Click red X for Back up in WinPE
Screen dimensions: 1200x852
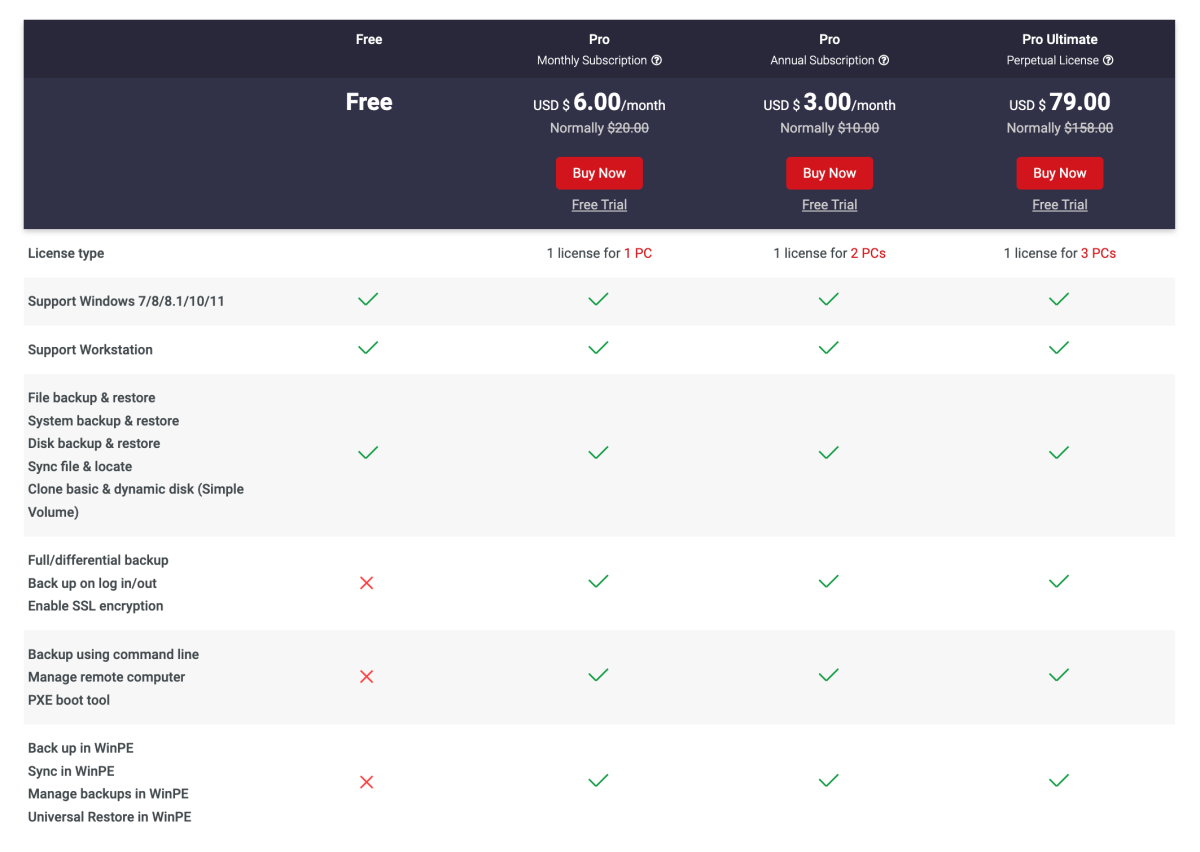point(367,782)
